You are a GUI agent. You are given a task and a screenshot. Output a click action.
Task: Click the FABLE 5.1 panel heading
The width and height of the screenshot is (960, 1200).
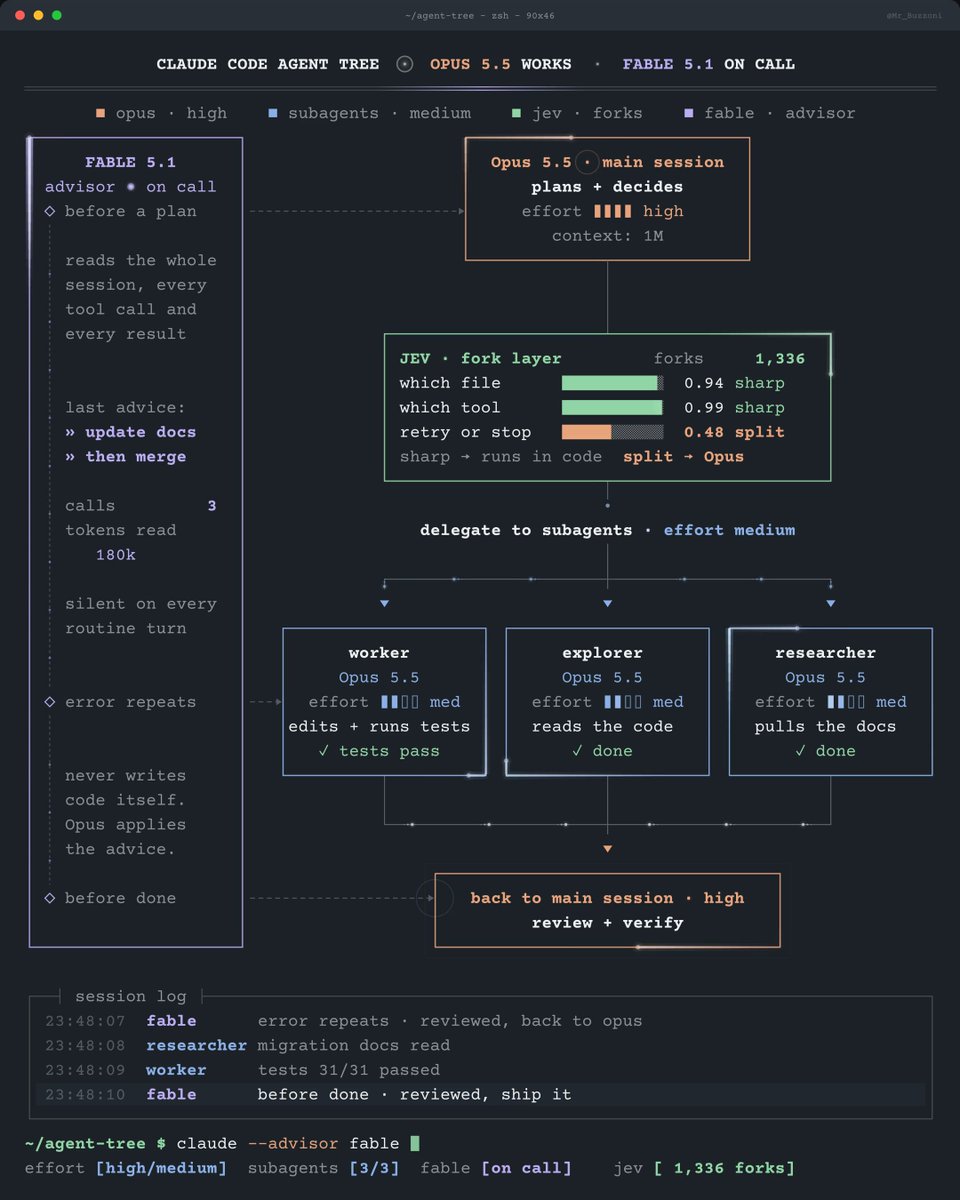point(131,162)
